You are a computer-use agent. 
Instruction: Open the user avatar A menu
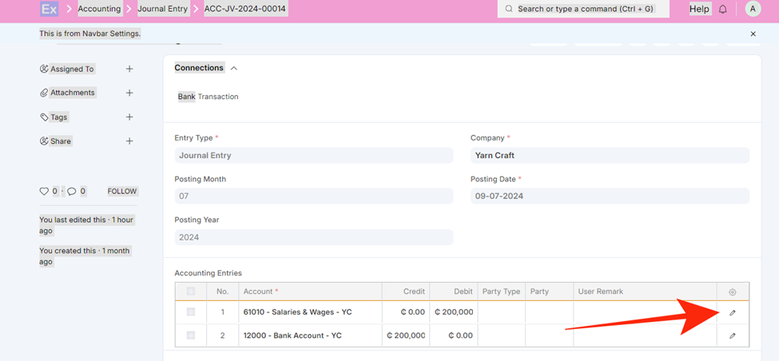[x=753, y=9]
